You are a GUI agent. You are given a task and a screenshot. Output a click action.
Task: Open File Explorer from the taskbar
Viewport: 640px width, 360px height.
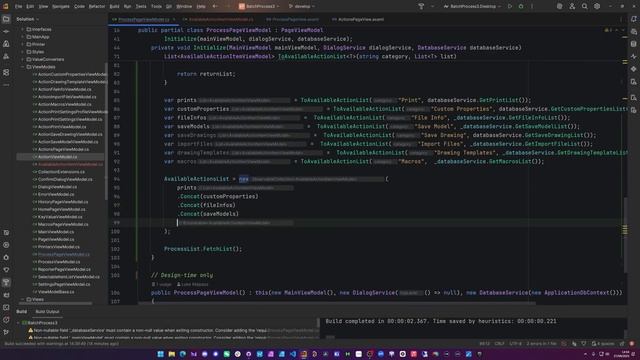(x=171, y=354)
